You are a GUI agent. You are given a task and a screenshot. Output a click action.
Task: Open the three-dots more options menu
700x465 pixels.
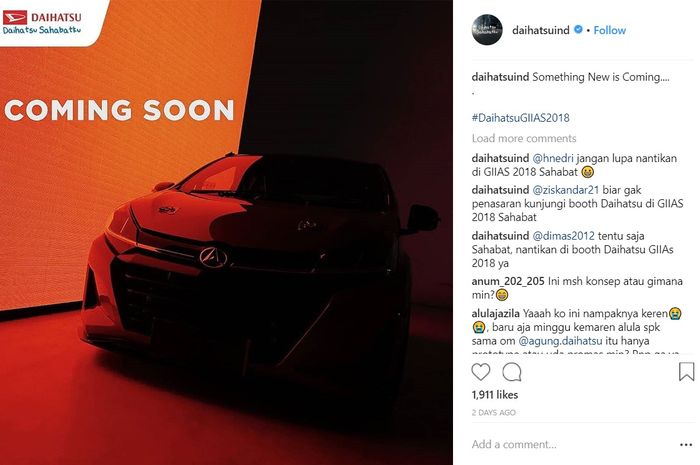point(686,444)
